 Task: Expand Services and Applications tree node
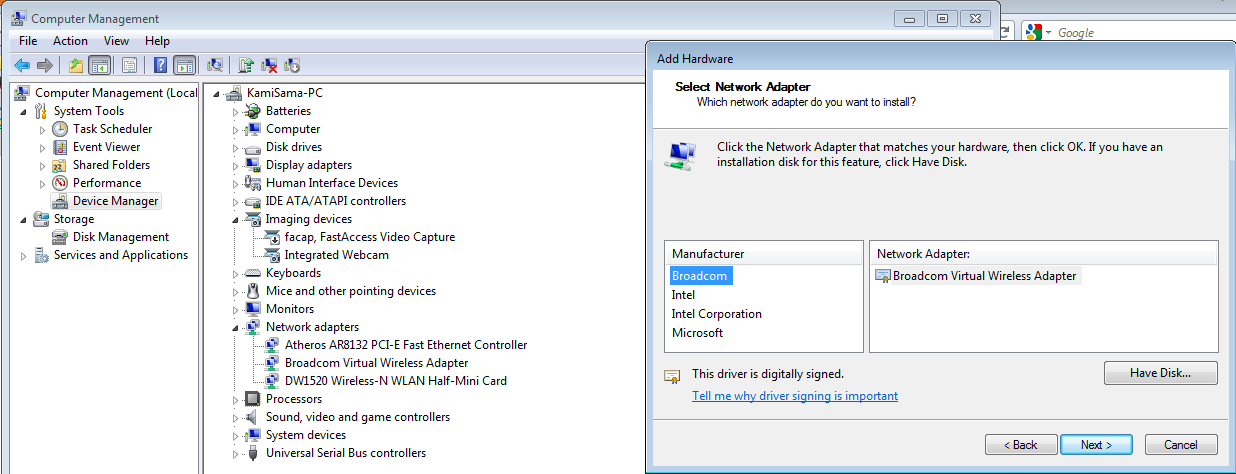click(x=24, y=256)
